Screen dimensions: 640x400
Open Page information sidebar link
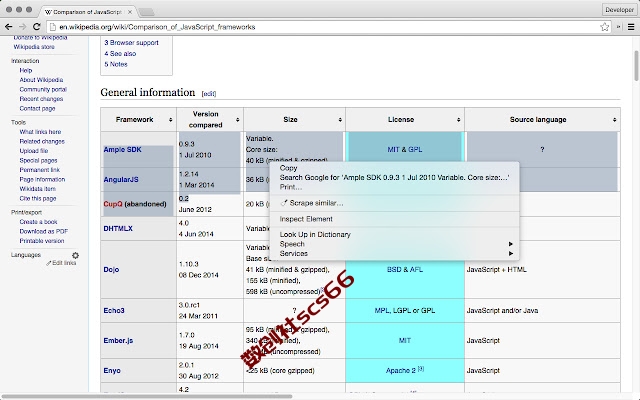(42, 179)
